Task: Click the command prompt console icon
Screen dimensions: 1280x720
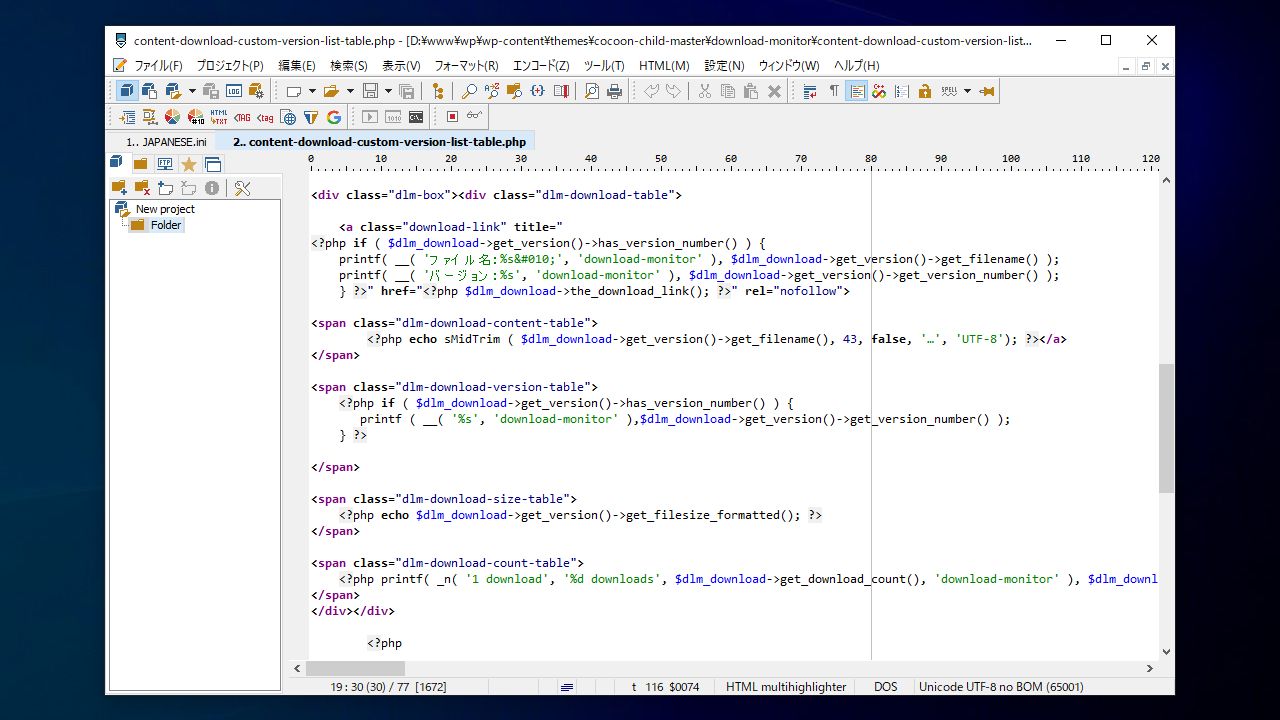Action: tap(416, 117)
